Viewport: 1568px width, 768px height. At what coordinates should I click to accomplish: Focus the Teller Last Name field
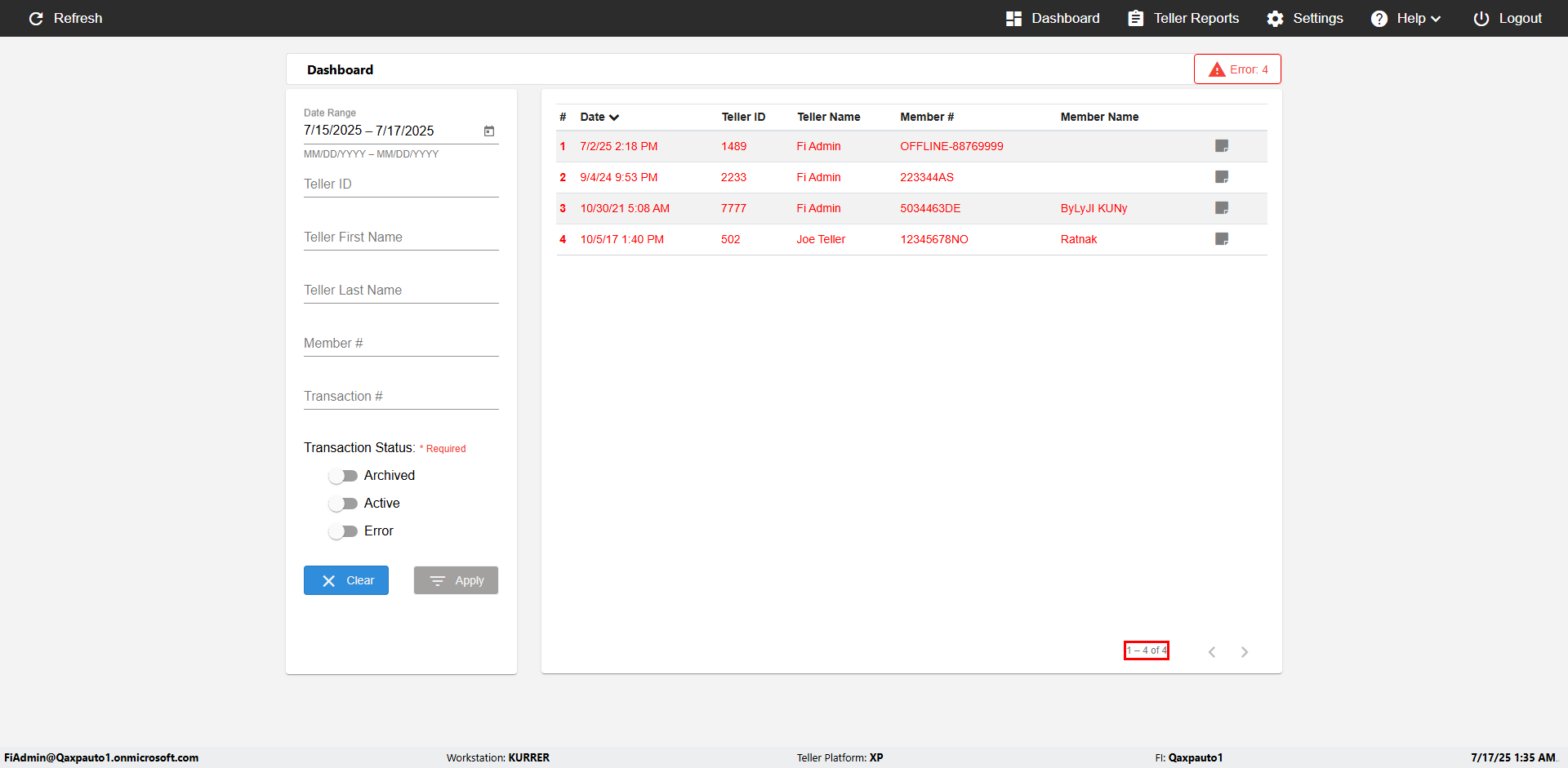pyautogui.click(x=401, y=291)
